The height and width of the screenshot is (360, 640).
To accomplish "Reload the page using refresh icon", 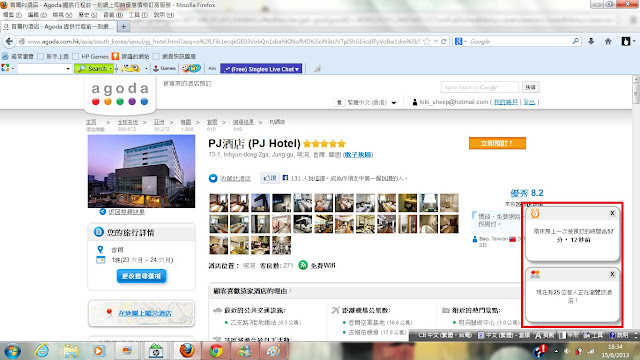I will (x=444, y=41).
